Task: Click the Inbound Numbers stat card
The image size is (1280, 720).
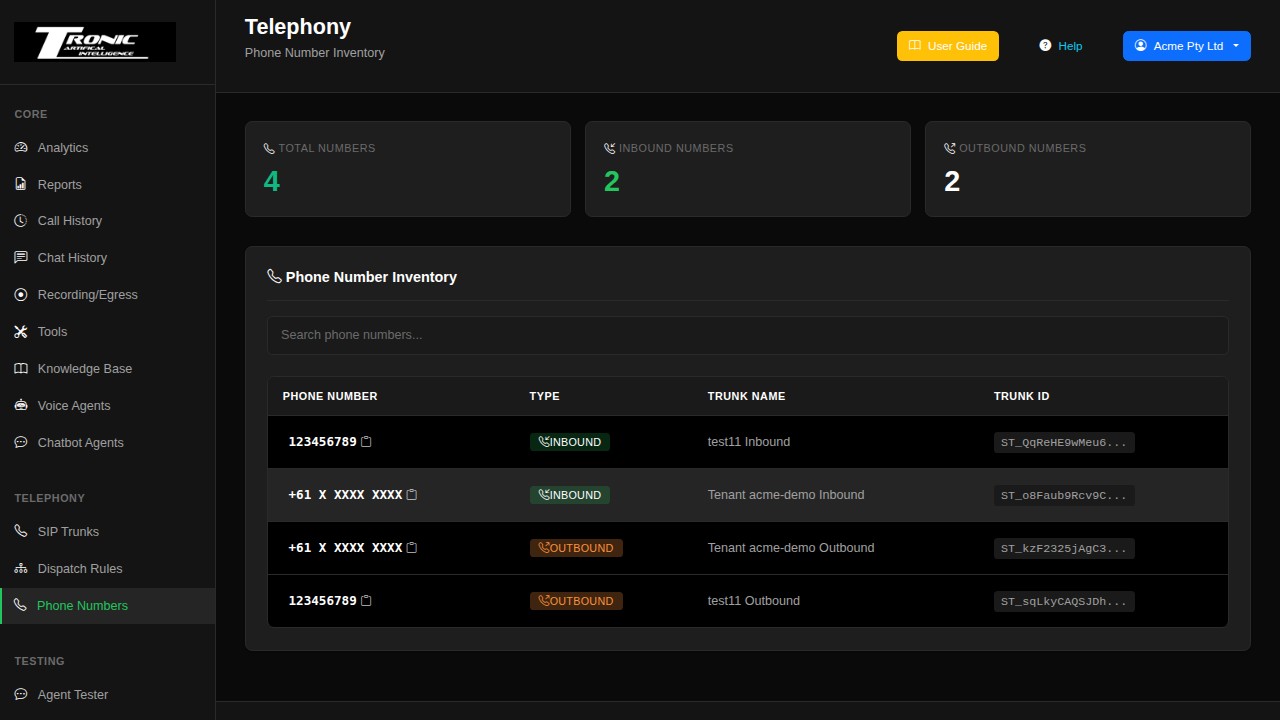Action: [748, 169]
